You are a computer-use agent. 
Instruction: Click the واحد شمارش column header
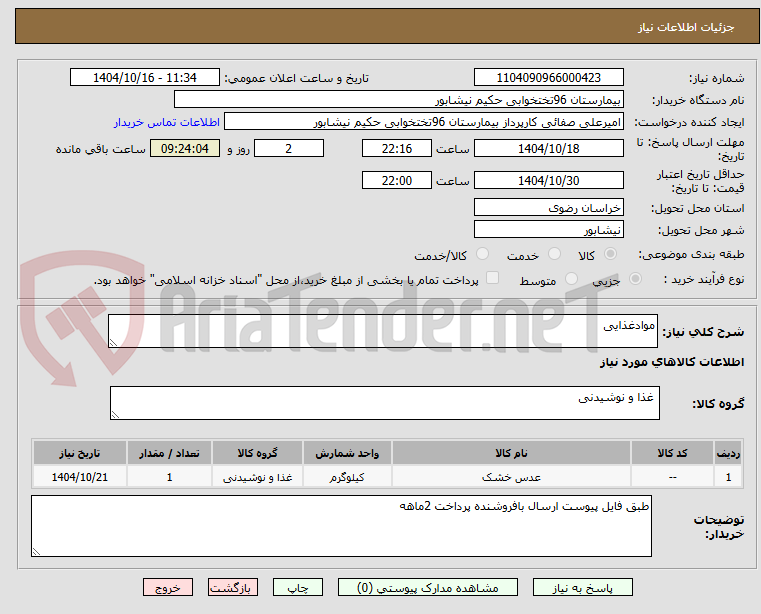coord(347,453)
